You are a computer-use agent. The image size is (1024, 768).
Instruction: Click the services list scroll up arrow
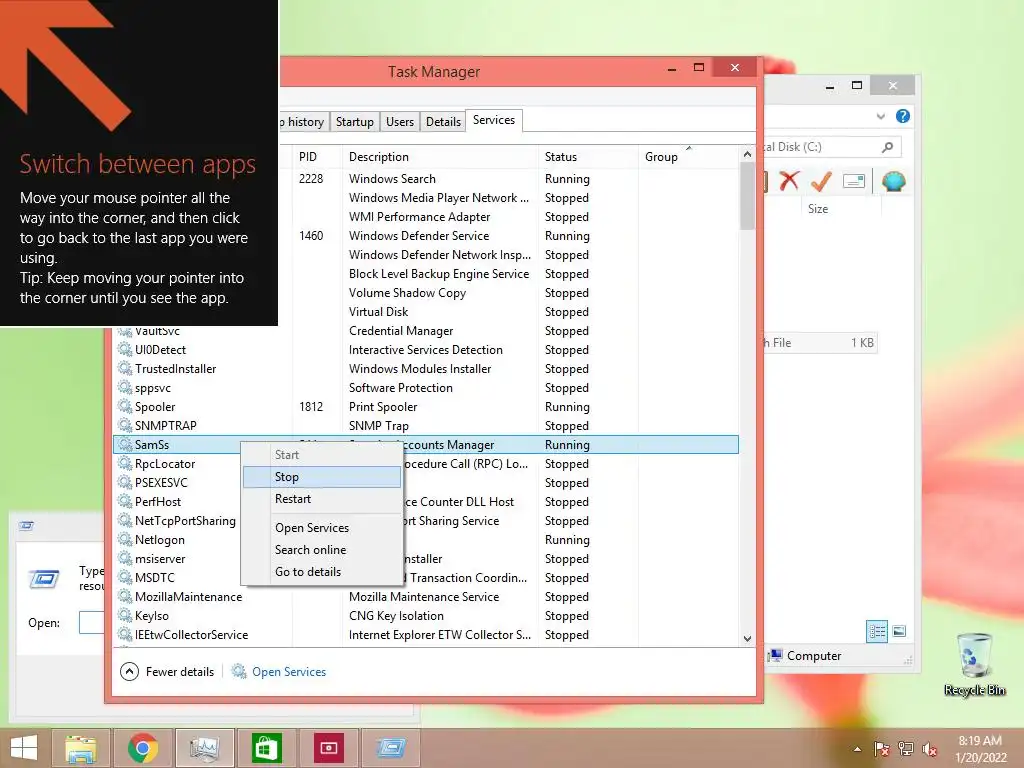coord(747,154)
